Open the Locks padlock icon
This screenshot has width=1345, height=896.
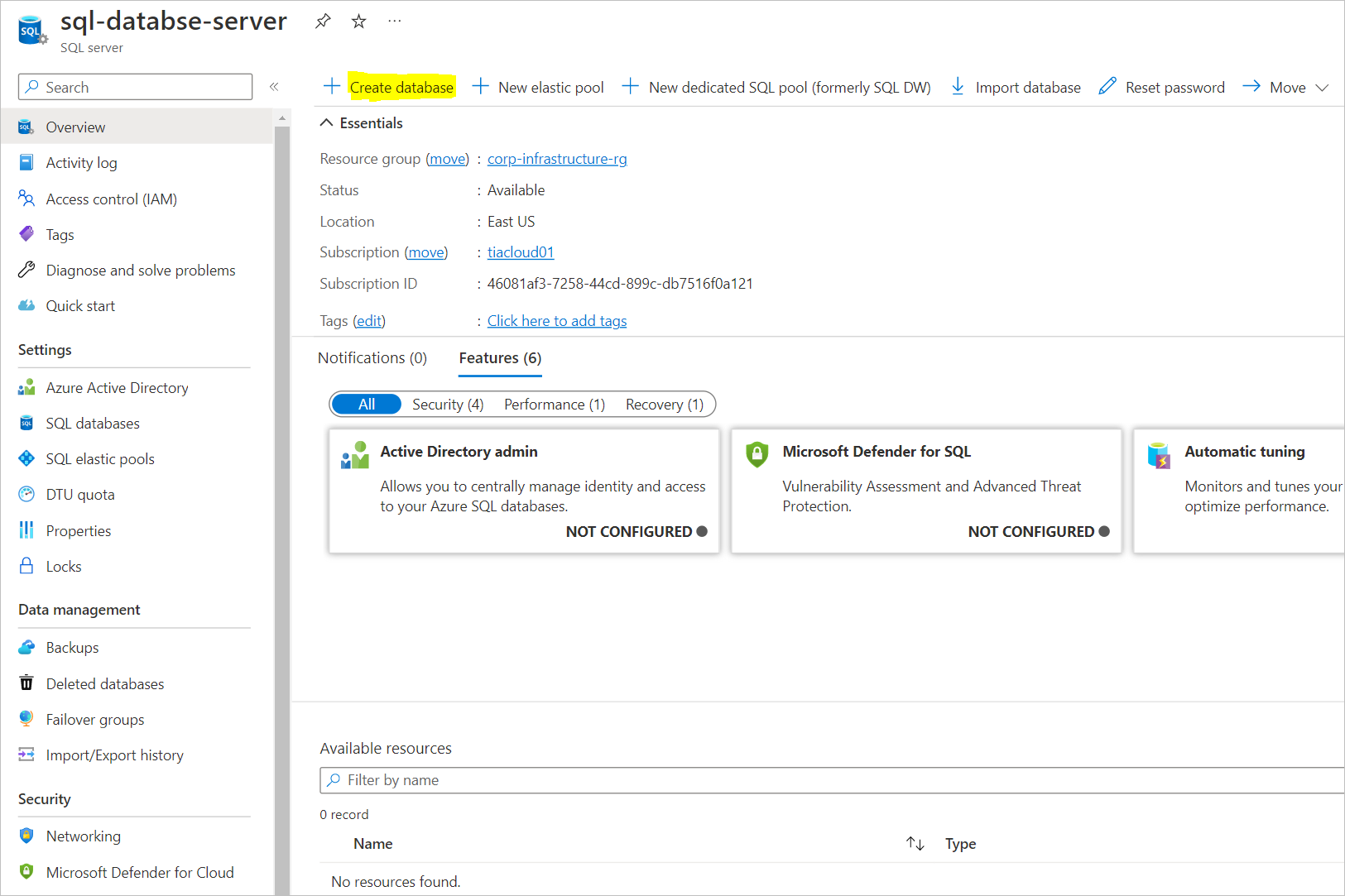click(x=26, y=566)
